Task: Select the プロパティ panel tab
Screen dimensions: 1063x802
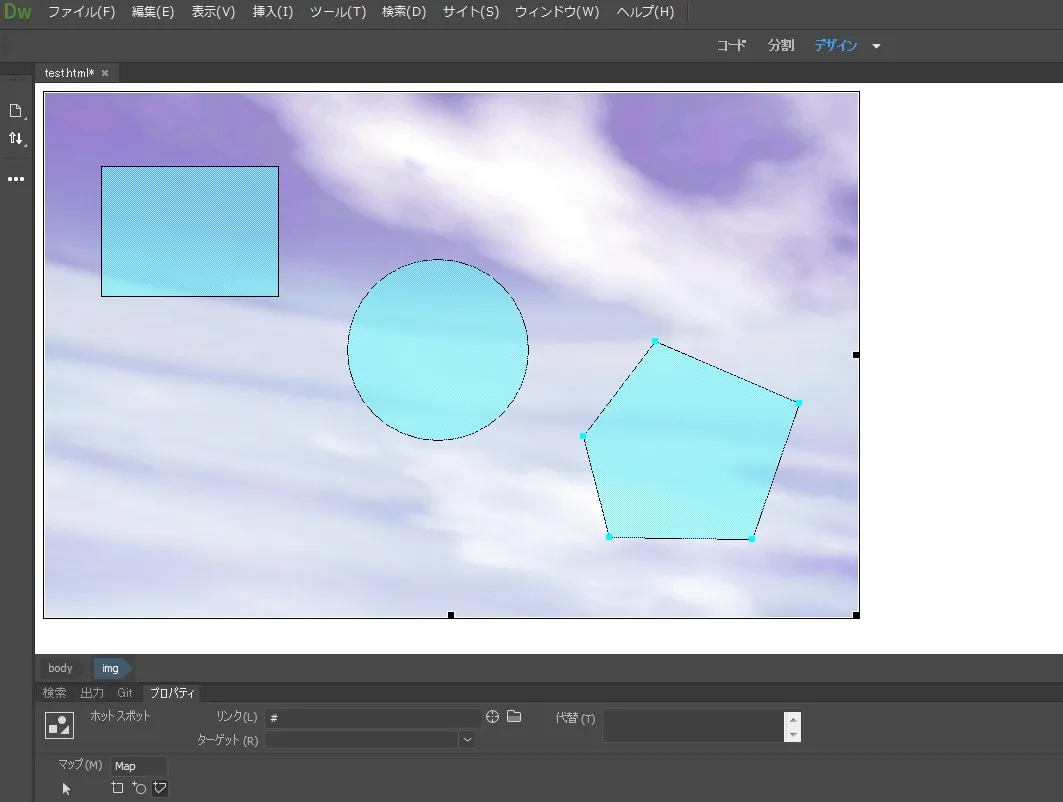Action: click(172, 693)
